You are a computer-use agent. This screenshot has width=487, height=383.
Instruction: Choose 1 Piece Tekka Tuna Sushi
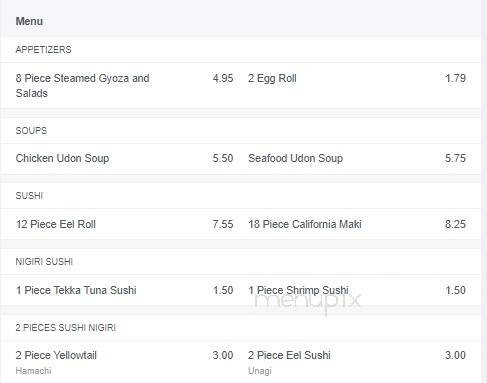(x=76, y=290)
